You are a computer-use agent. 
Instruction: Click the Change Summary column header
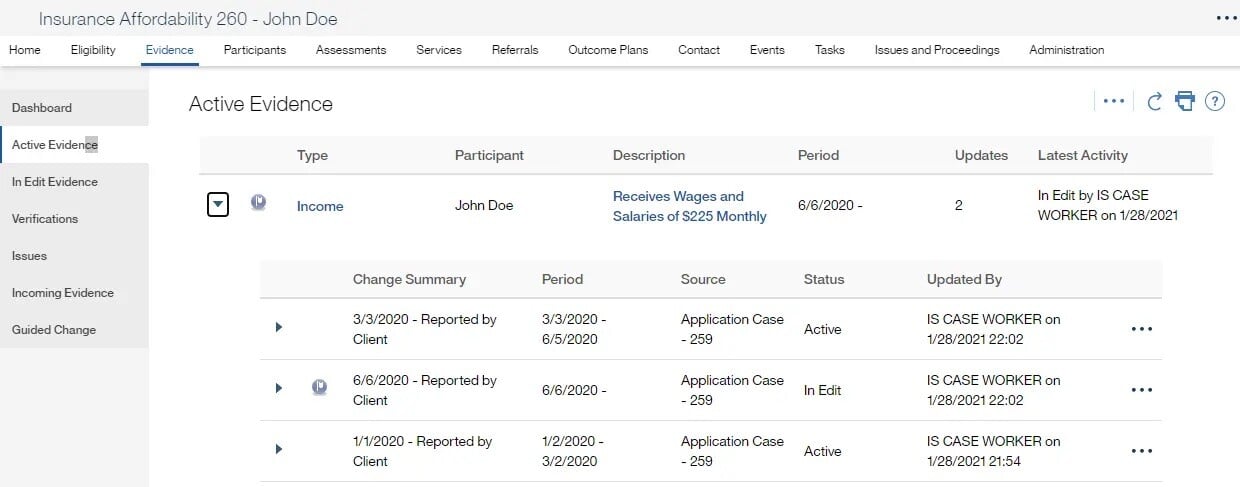(409, 279)
